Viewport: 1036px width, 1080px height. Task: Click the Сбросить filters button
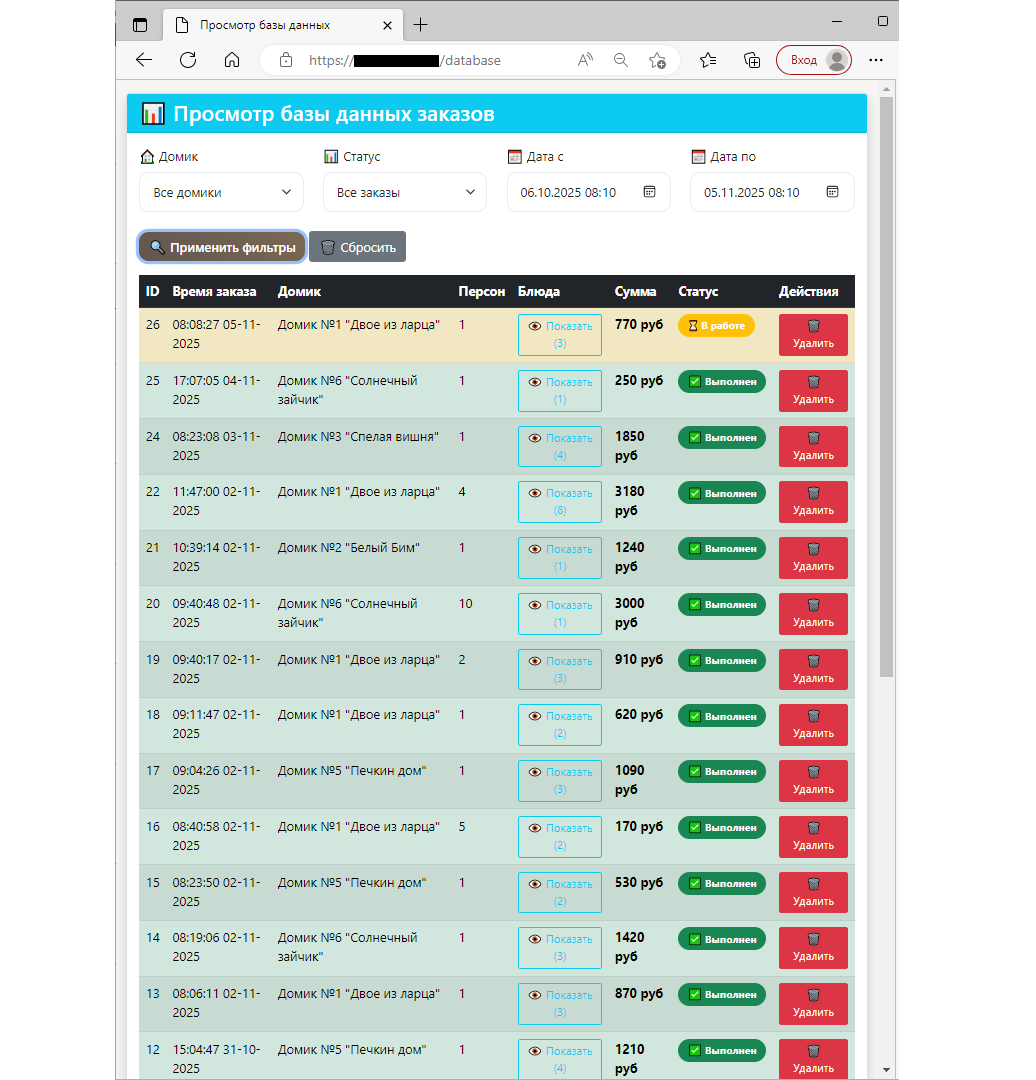click(x=358, y=247)
